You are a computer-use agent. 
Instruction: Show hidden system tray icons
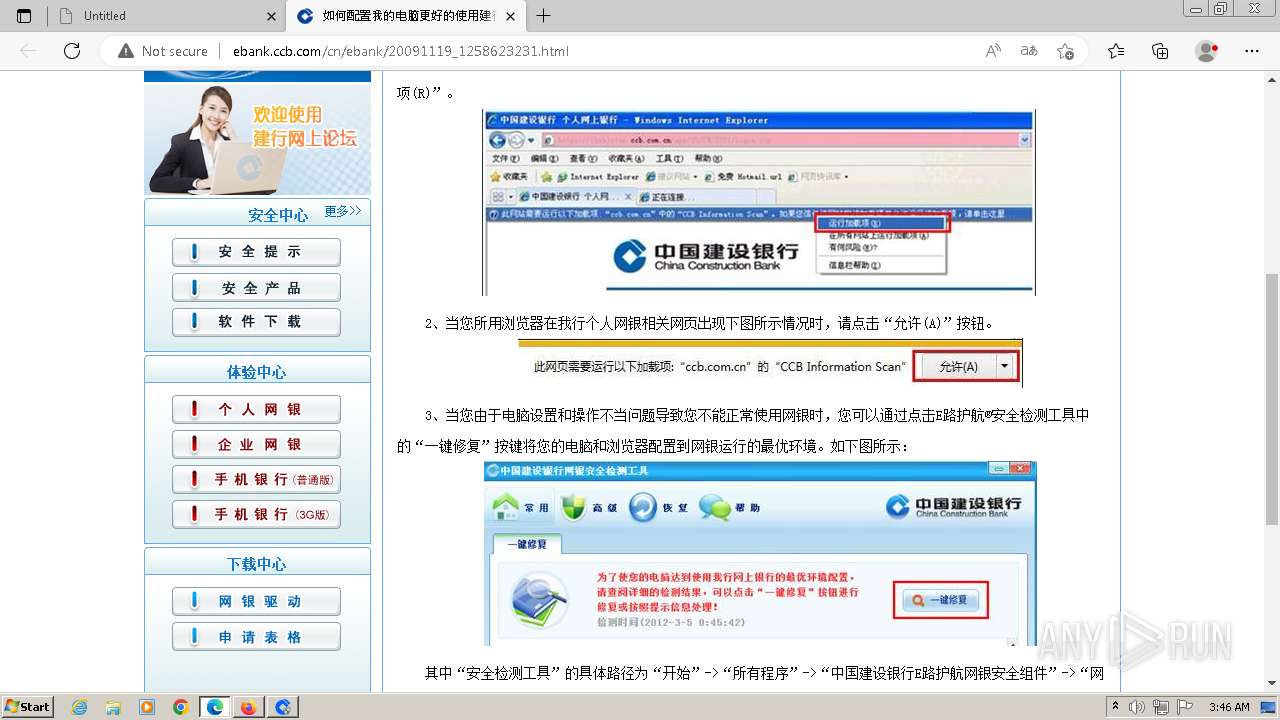(1116, 706)
